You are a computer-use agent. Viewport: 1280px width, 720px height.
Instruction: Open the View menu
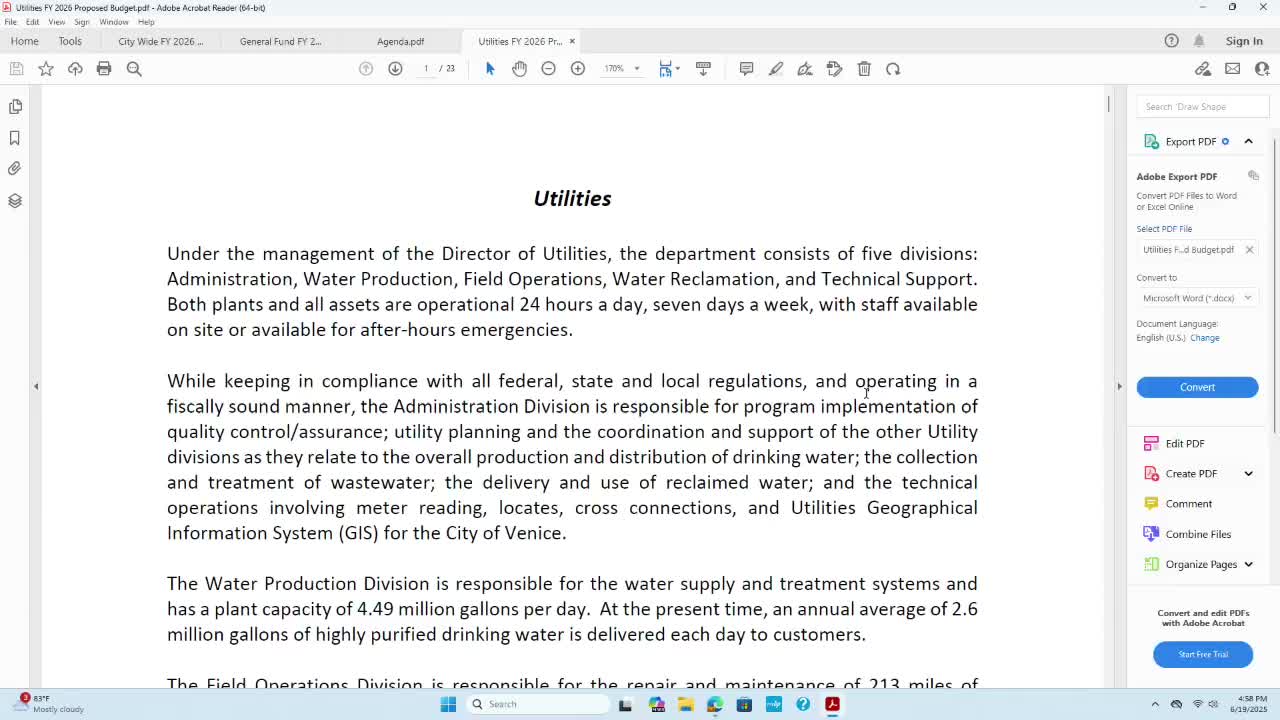pyautogui.click(x=56, y=22)
